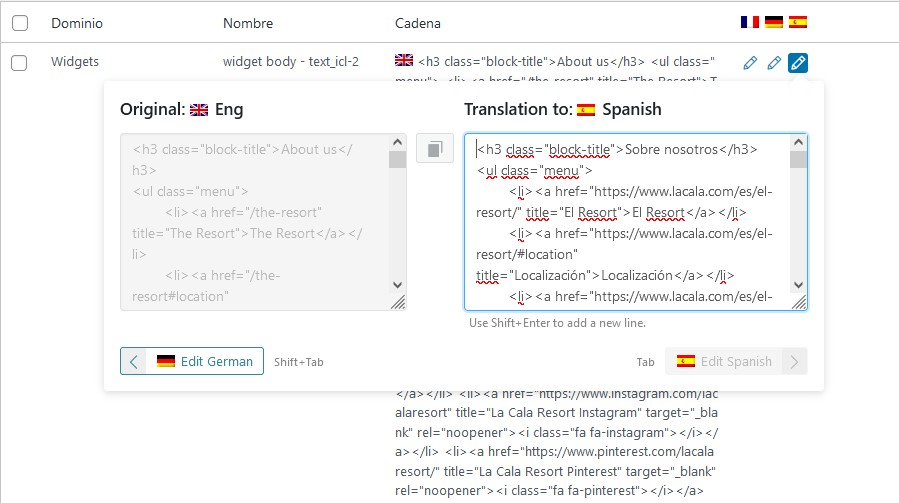Viewport: 899px width, 503px height.
Task: Click up arrow of original text scrollbar
Action: (x=397, y=142)
